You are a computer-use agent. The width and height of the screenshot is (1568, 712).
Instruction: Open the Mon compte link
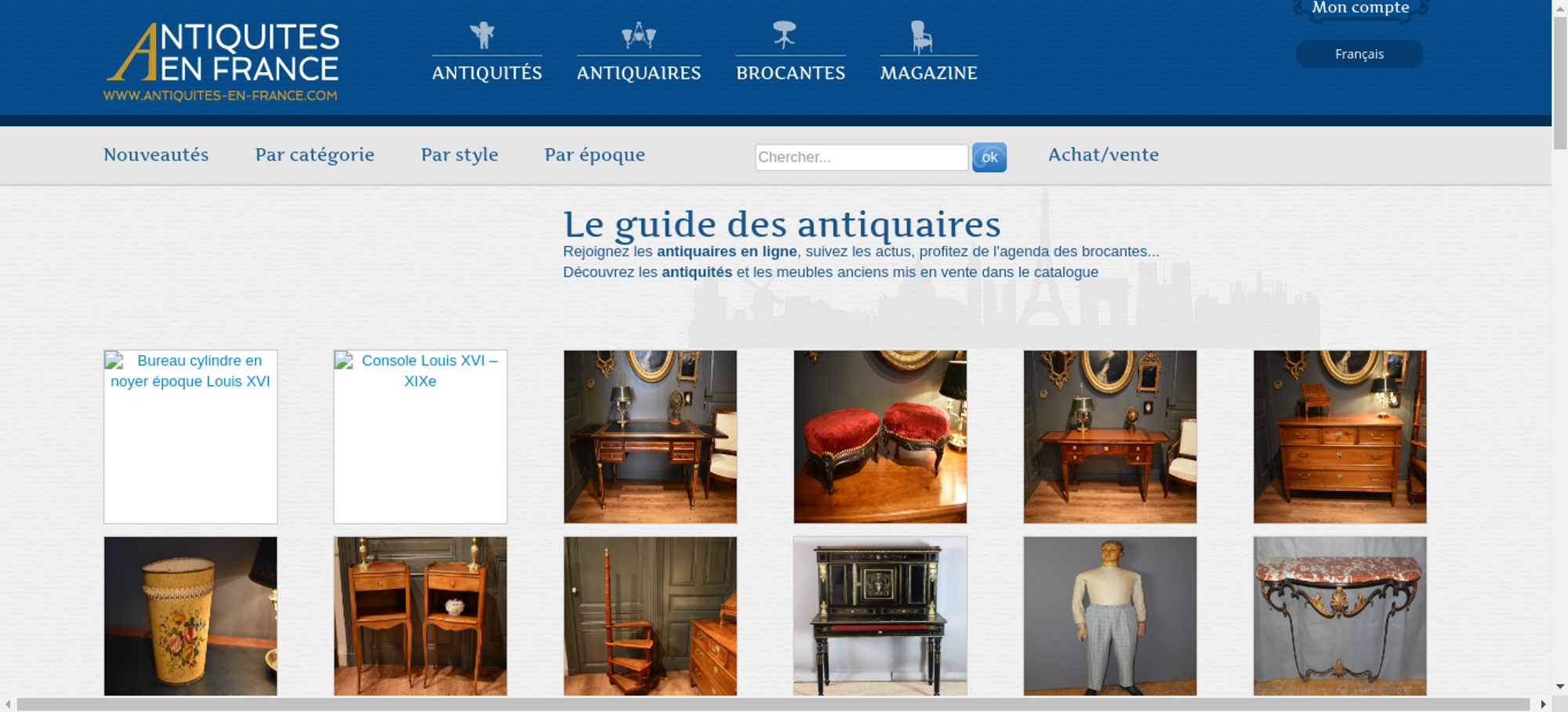(x=1360, y=8)
